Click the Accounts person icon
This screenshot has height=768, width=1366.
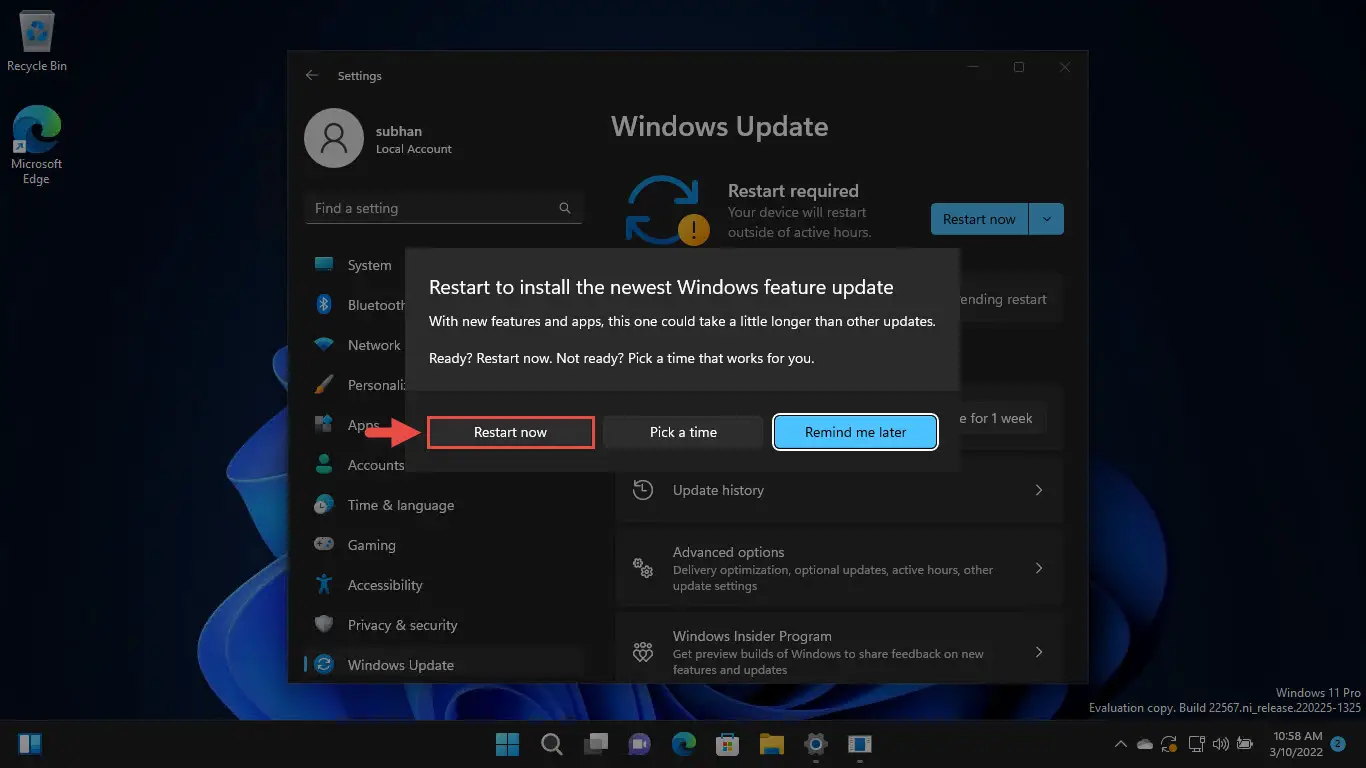(x=324, y=464)
